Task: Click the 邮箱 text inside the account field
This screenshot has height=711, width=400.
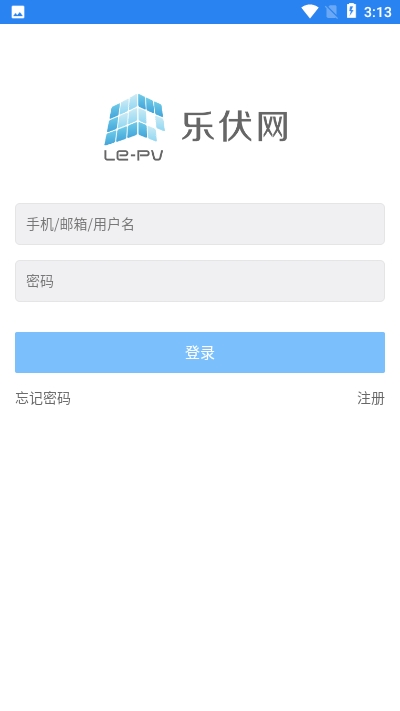Action: point(73,224)
